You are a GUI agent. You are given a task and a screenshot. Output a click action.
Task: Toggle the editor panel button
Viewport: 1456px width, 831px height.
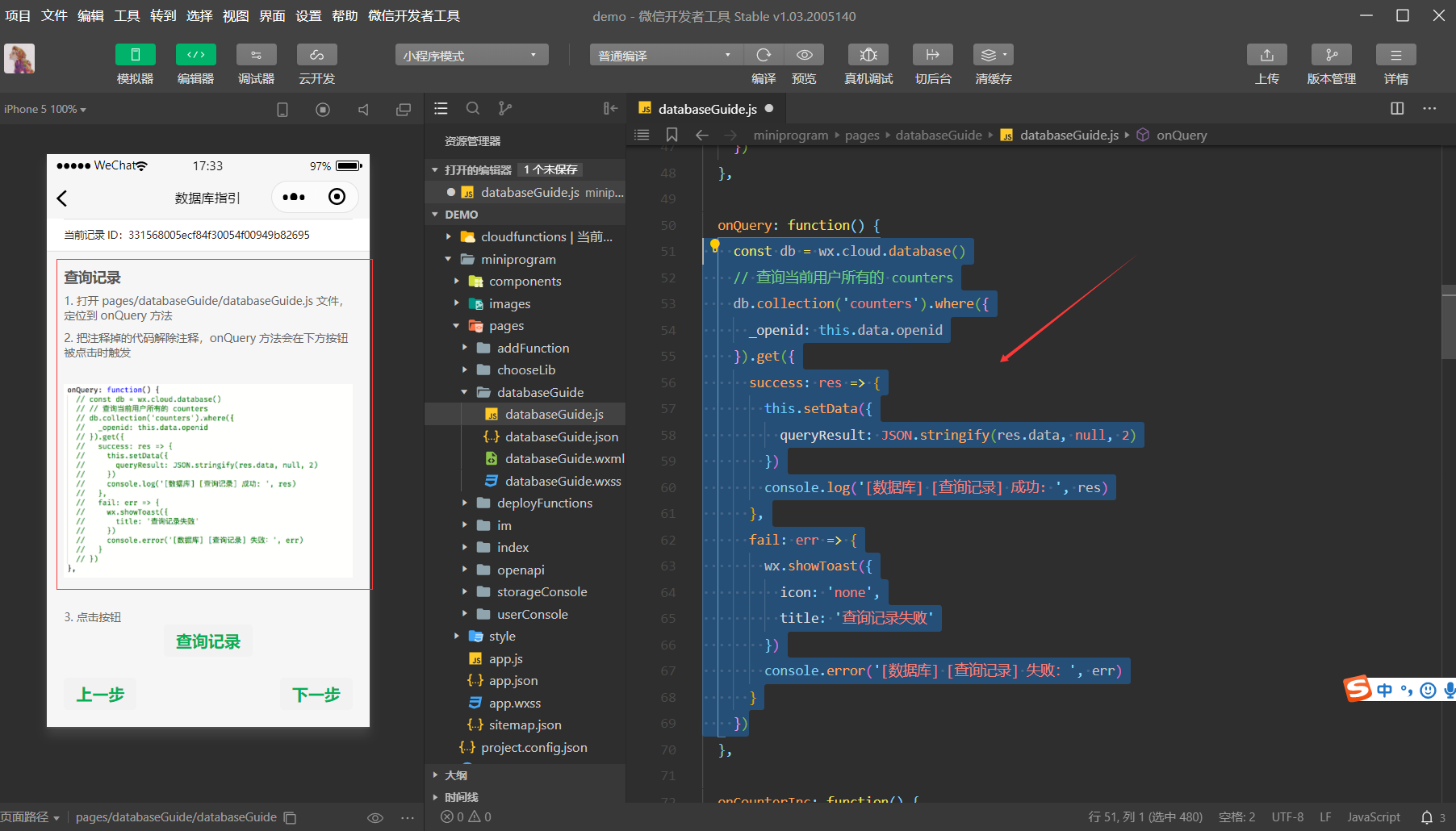tap(196, 55)
